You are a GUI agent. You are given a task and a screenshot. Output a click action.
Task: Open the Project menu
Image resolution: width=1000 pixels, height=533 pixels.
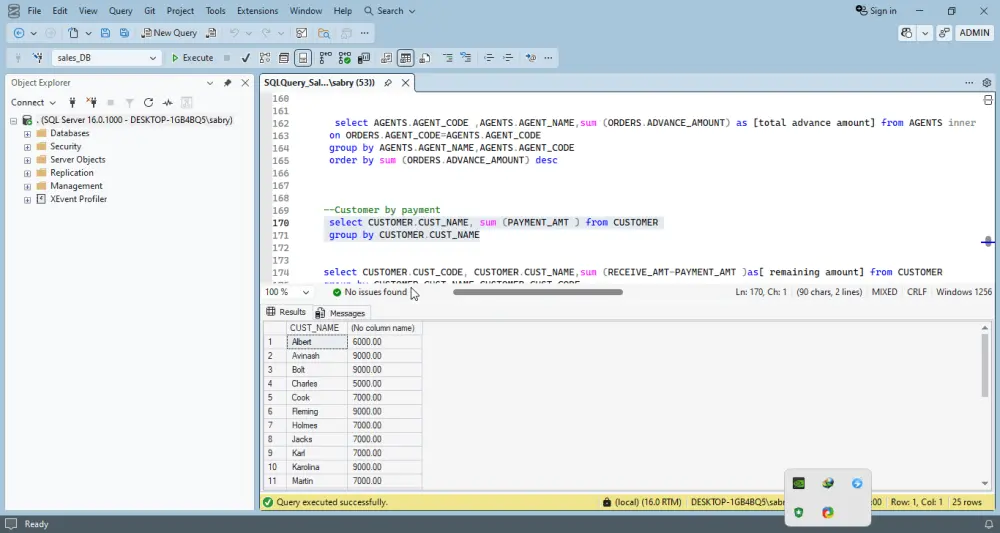pos(180,11)
